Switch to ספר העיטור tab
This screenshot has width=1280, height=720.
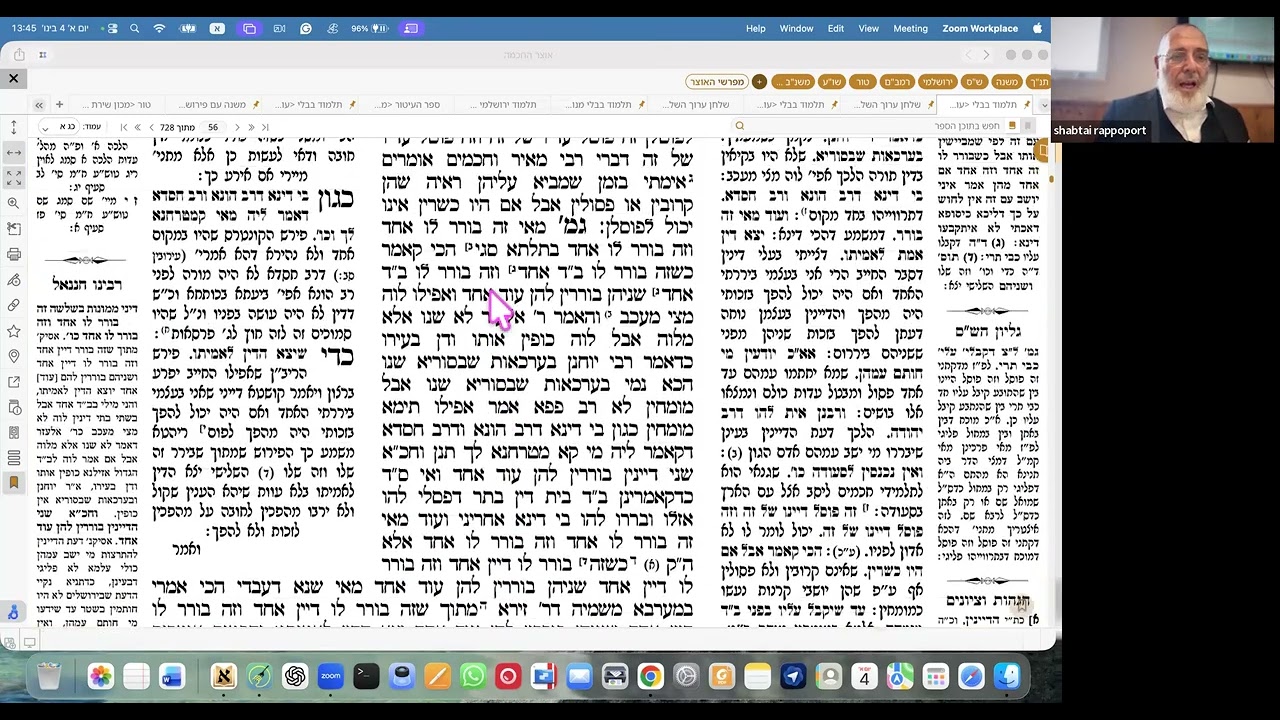[408, 104]
